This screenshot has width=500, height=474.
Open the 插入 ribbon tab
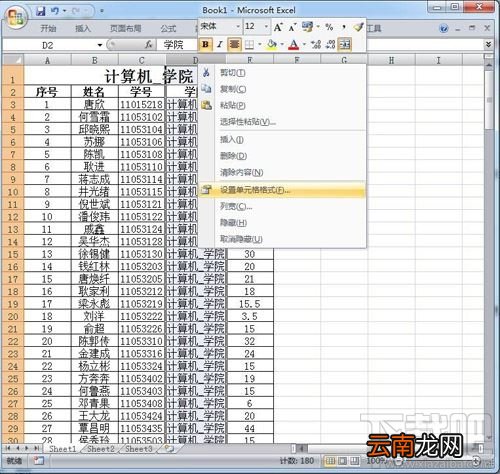coord(83,29)
